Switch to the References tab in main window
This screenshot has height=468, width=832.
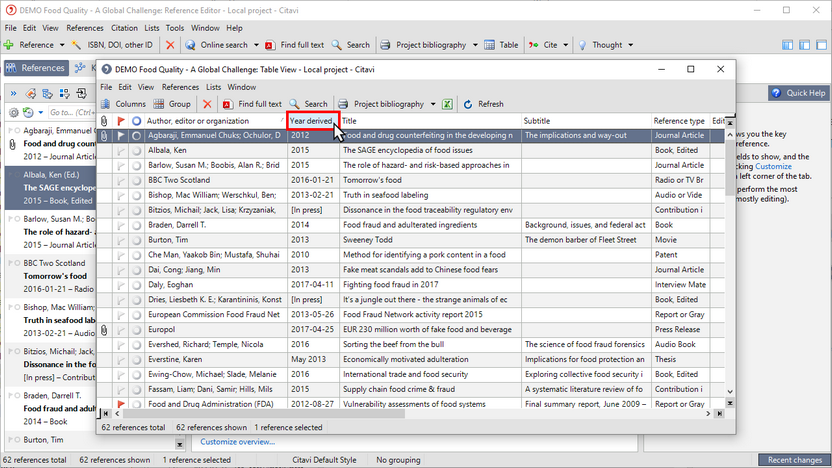tap(36, 68)
